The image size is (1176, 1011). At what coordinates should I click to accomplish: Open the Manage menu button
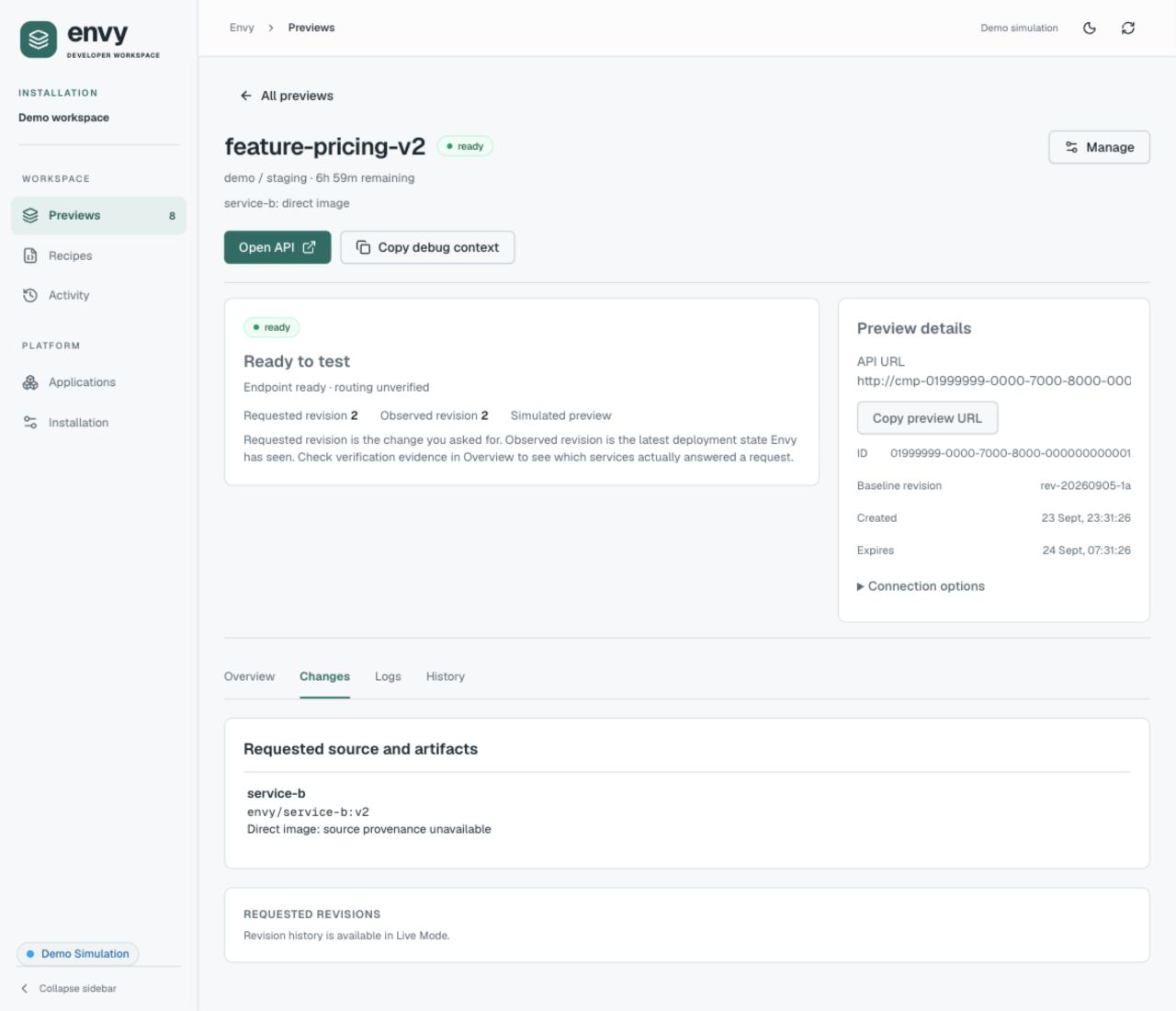point(1099,147)
